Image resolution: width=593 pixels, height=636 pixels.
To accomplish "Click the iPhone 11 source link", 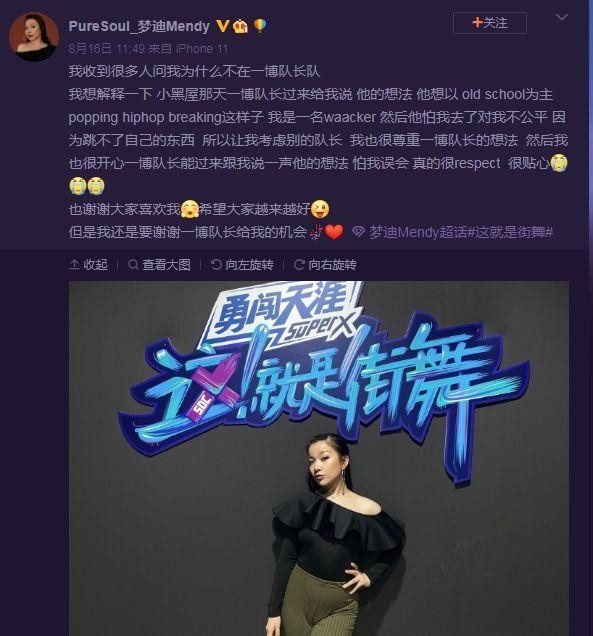I will coord(202,49).
